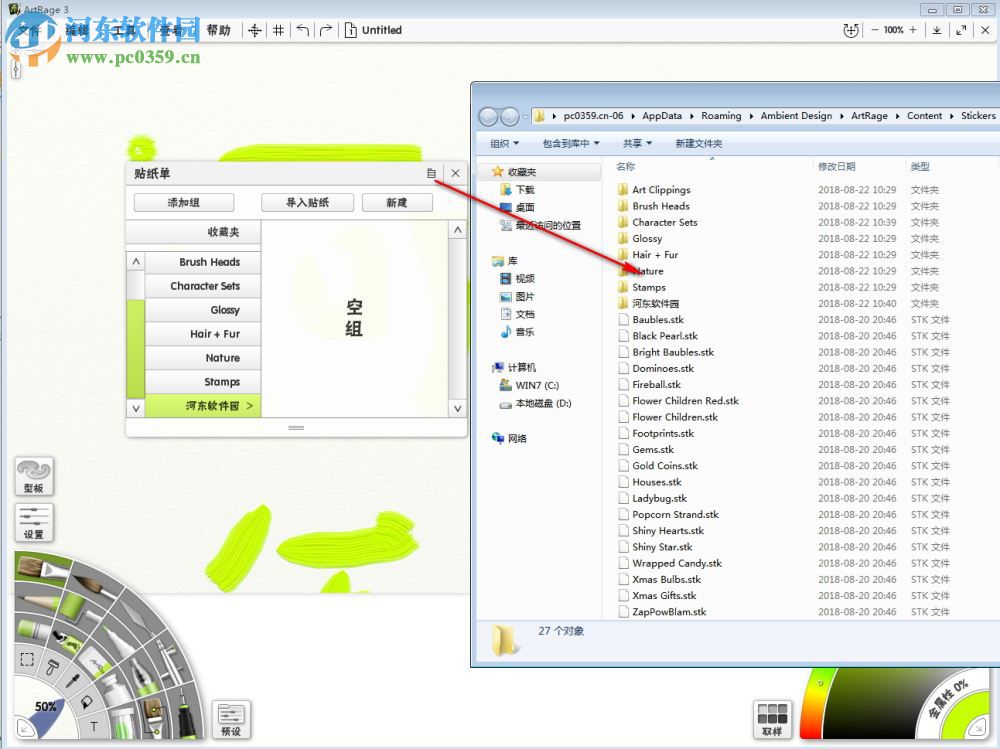Open the 型板 stencils panel
This screenshot has width=1000, height=749.
[34, 477]
